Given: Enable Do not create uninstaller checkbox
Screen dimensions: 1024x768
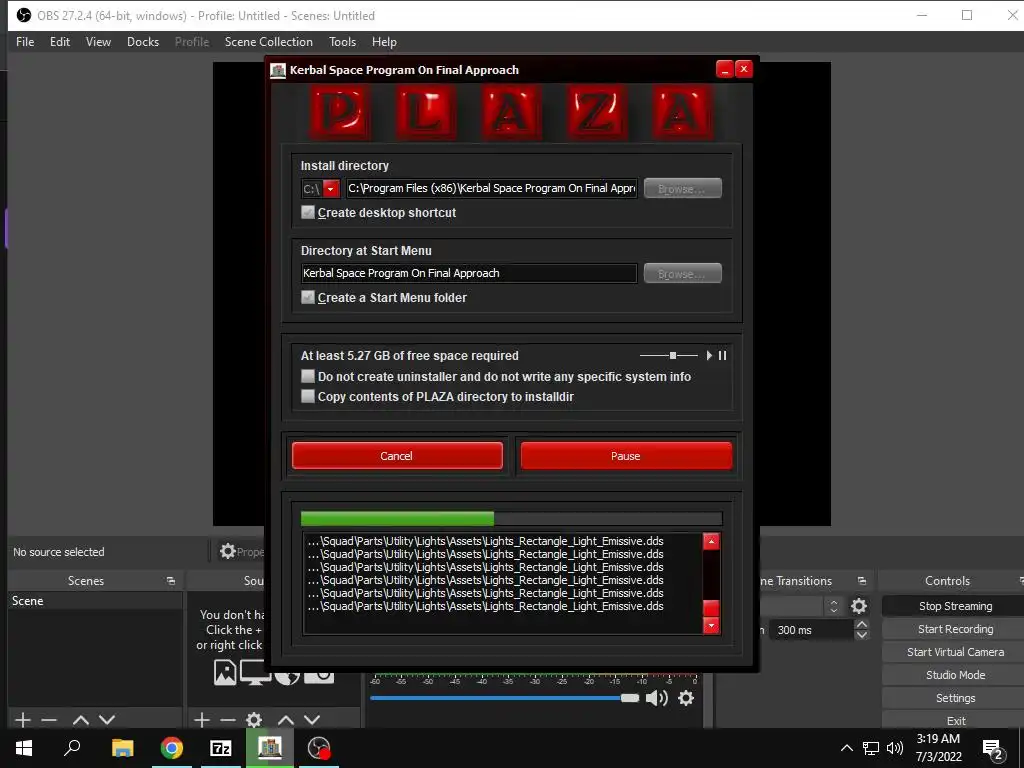Looking at the screenshot, I should coord(308,376).
